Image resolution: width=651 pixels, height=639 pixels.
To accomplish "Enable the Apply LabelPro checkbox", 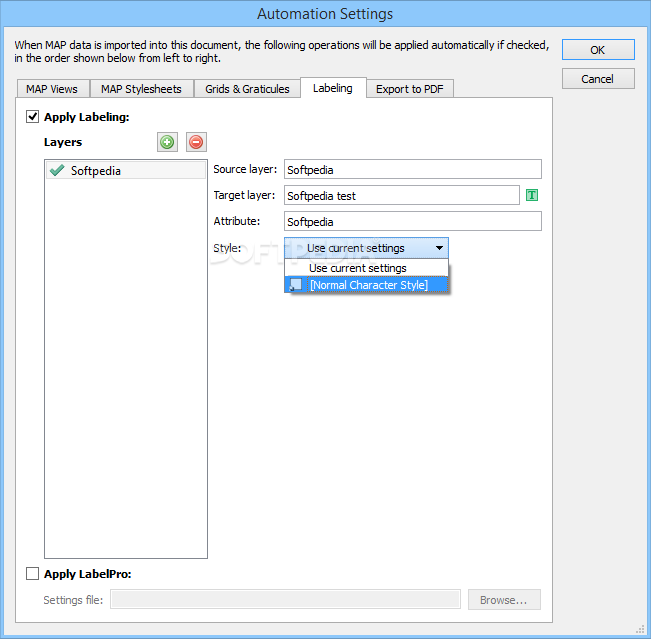I will click(32, 574).
